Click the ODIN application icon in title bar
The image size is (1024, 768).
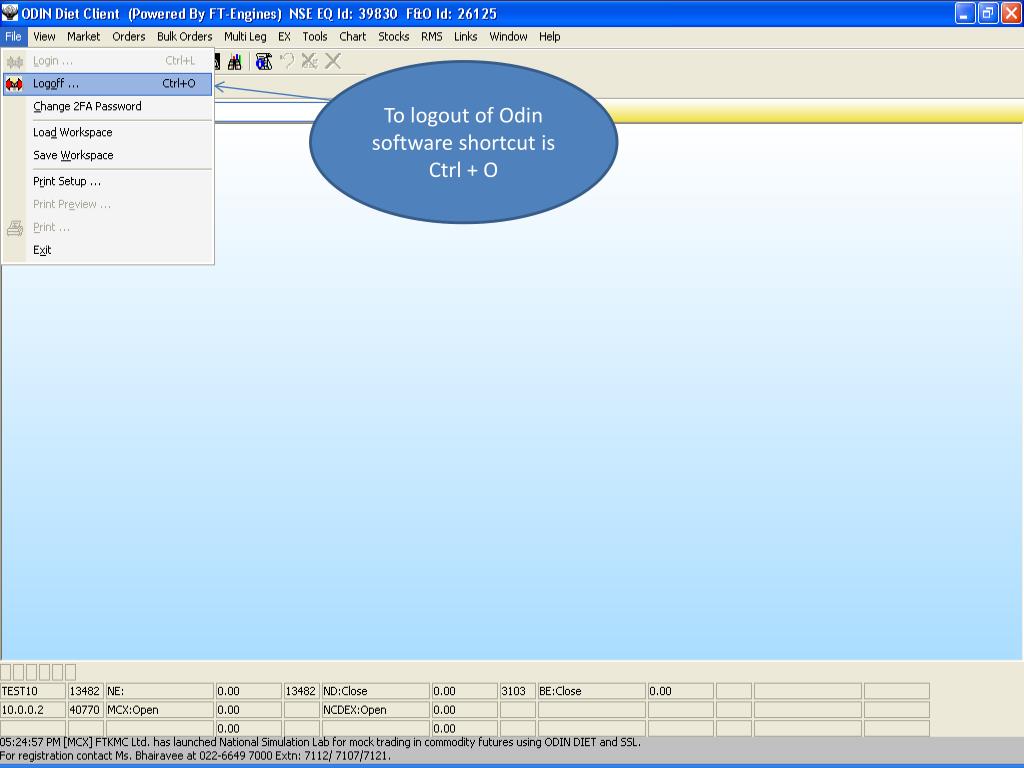click(10, 13)
